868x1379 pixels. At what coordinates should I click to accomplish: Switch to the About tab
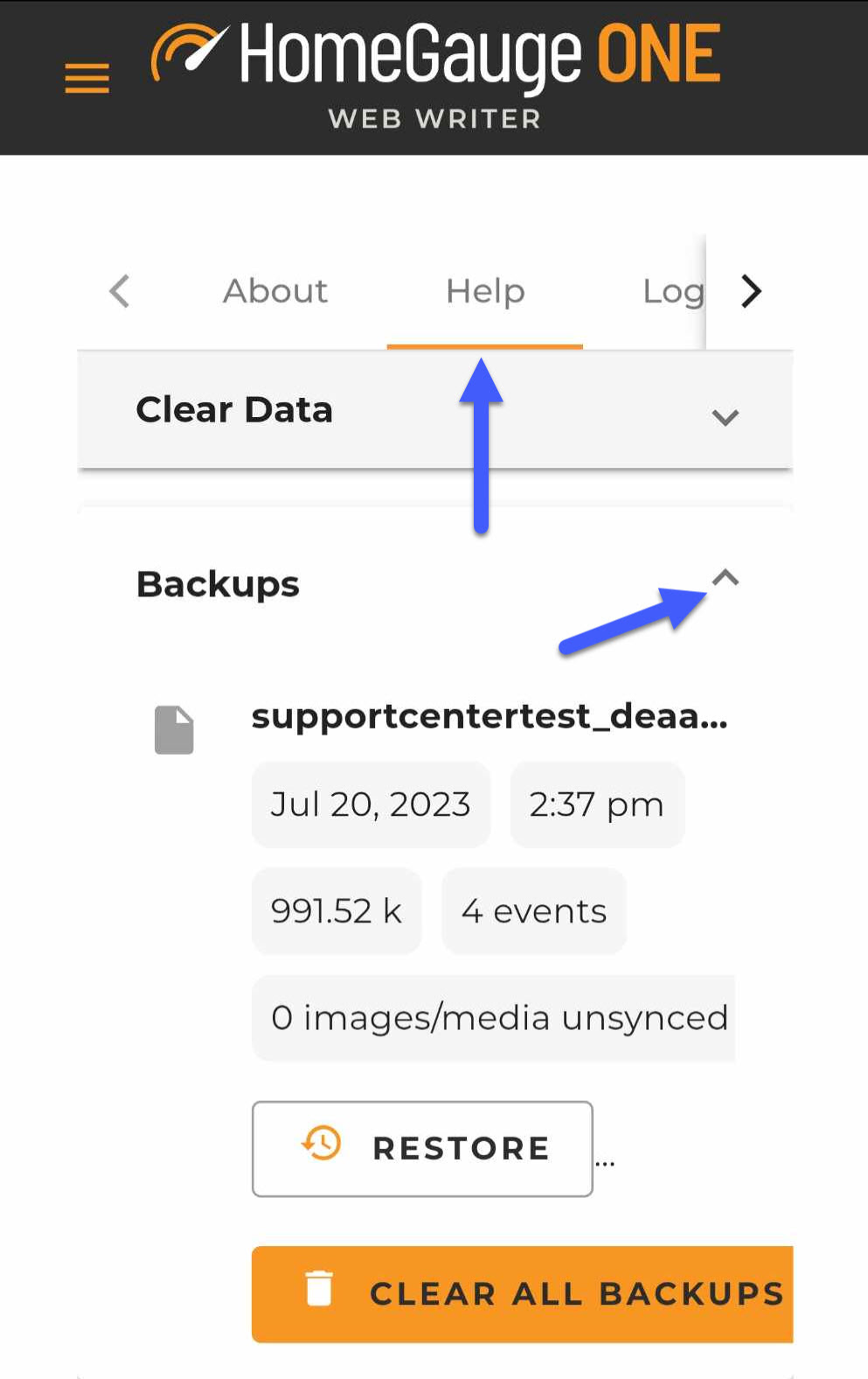pos(275,291)
